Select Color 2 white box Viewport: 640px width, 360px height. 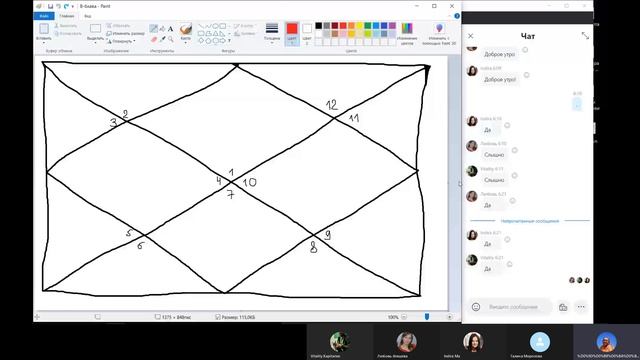(307, 33)
